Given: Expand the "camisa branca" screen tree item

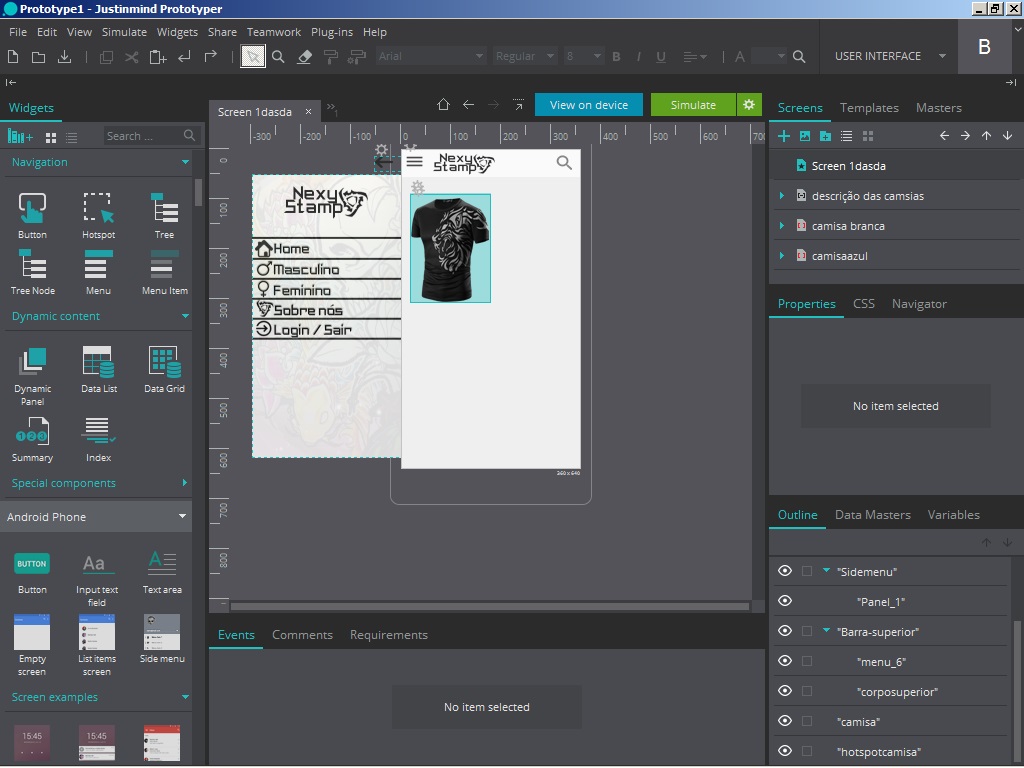Looking at the screenshot, I should coord(781,226).
